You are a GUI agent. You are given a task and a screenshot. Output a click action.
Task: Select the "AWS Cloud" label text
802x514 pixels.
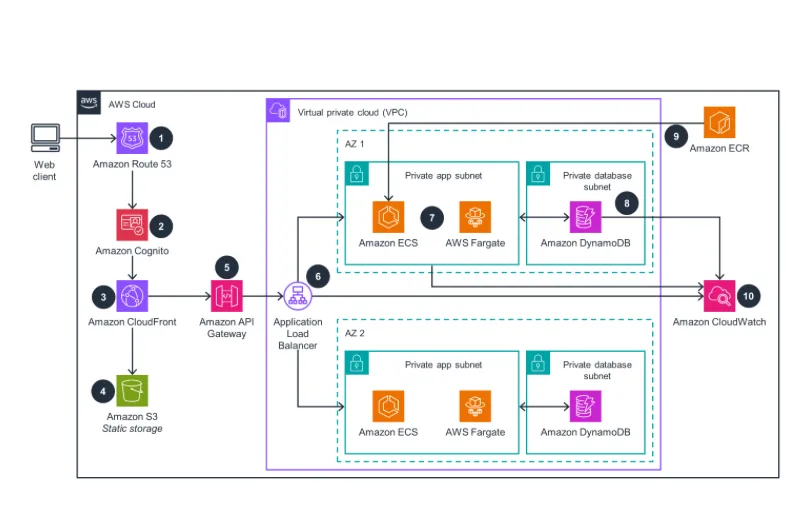click(x=131, y=104)
